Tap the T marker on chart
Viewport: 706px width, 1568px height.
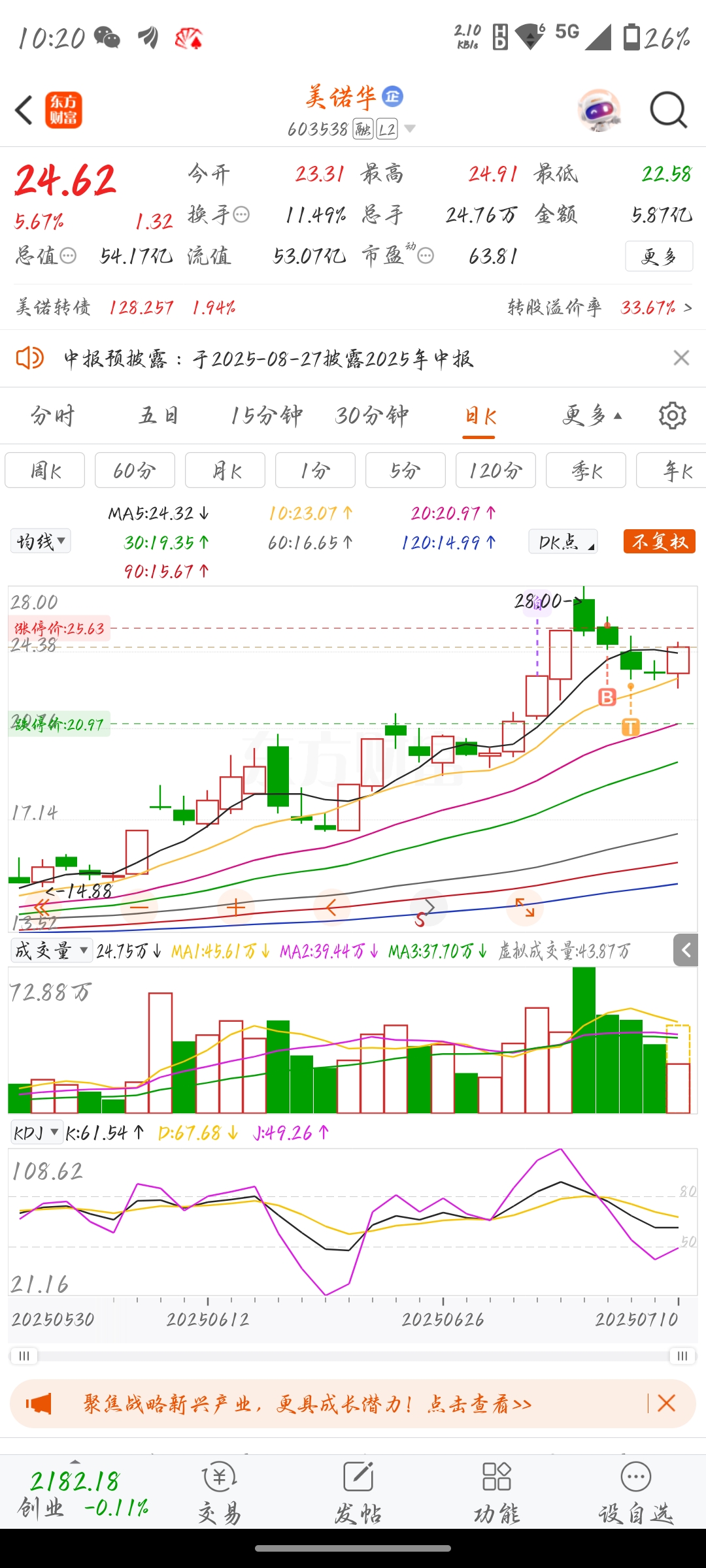[x=630, y=727]
